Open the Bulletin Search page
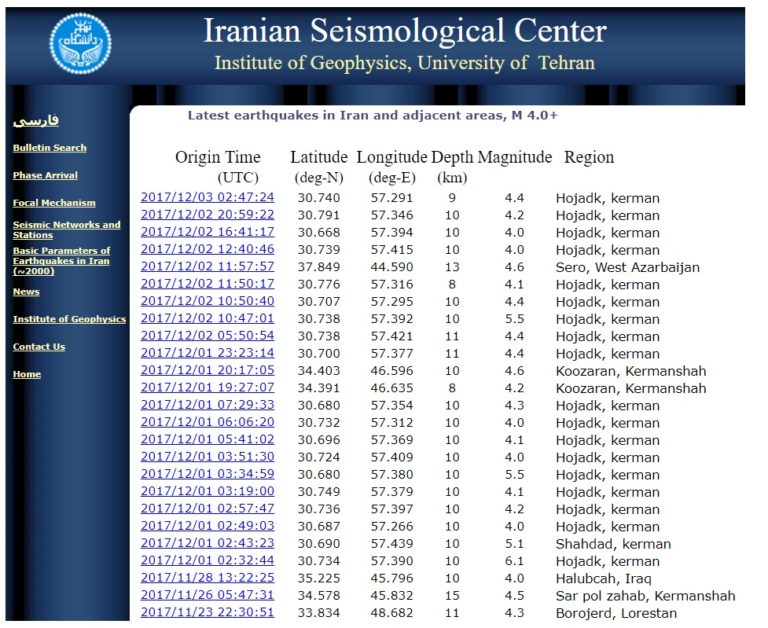Screen dimensions: 768x628 point(49,148)
